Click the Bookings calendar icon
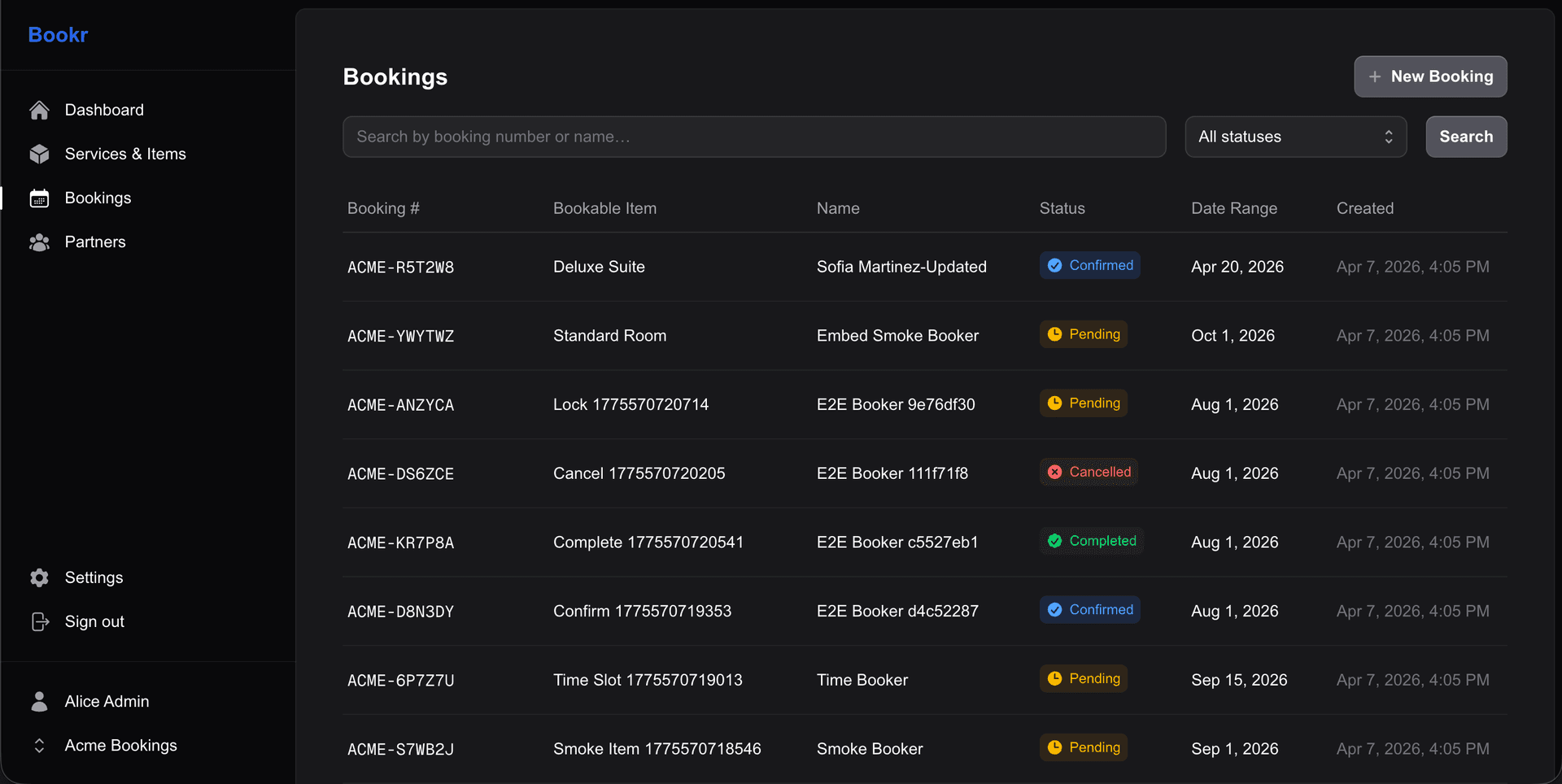Image resolution: width=1562 pixels, height=784 pixels. coord(39,198)
